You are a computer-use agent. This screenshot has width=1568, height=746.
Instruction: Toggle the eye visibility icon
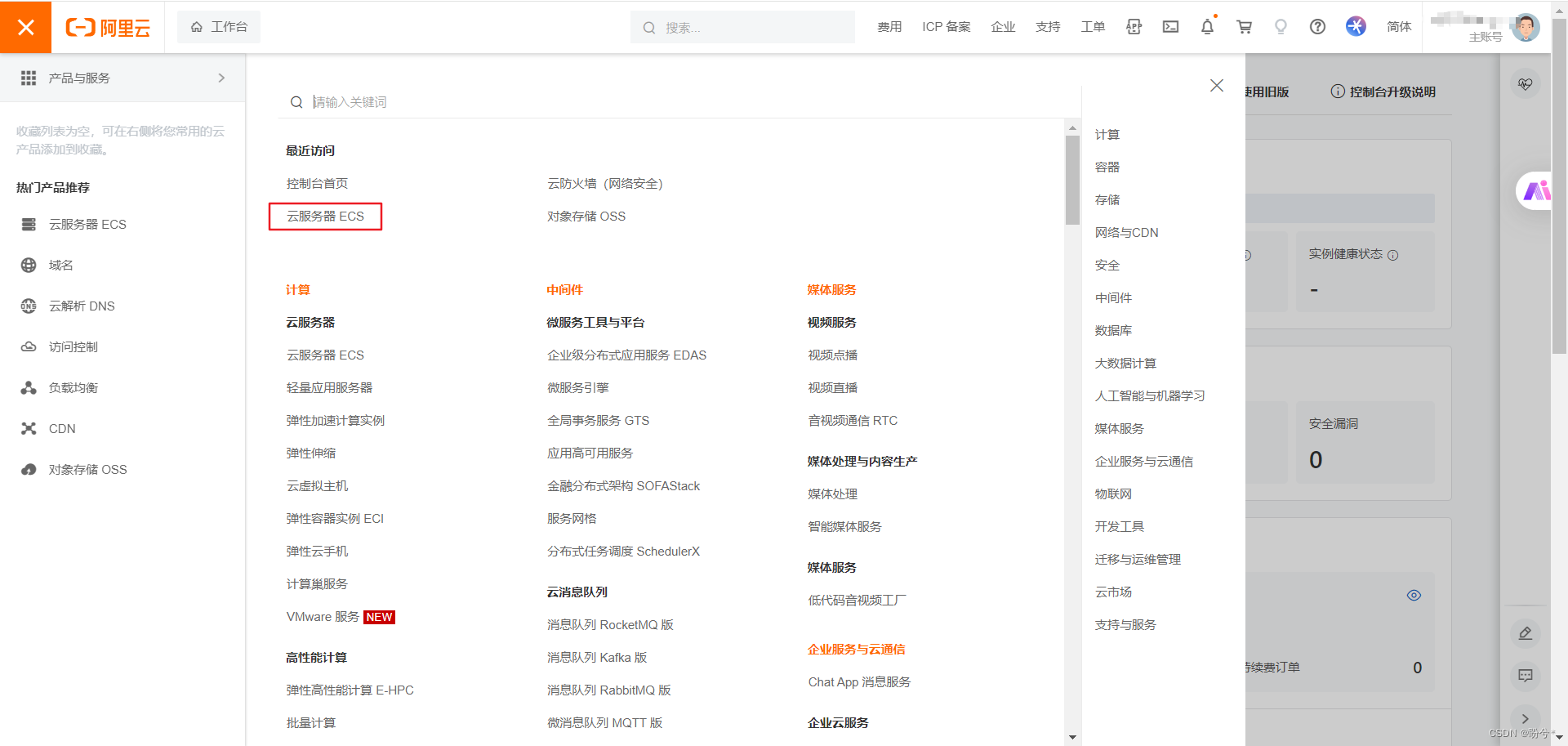tap(1414, 596)
